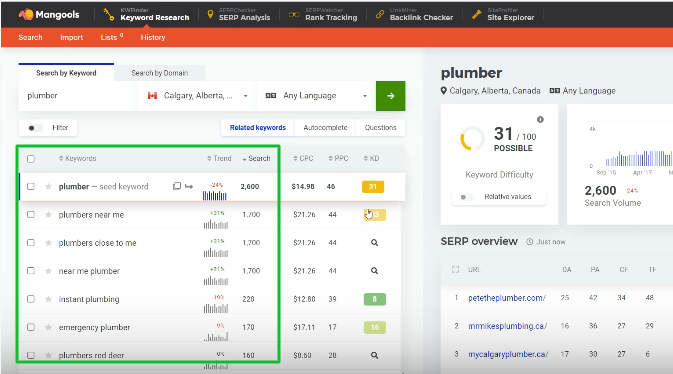Check the emergency plumber checkbox

coord(31,327)
